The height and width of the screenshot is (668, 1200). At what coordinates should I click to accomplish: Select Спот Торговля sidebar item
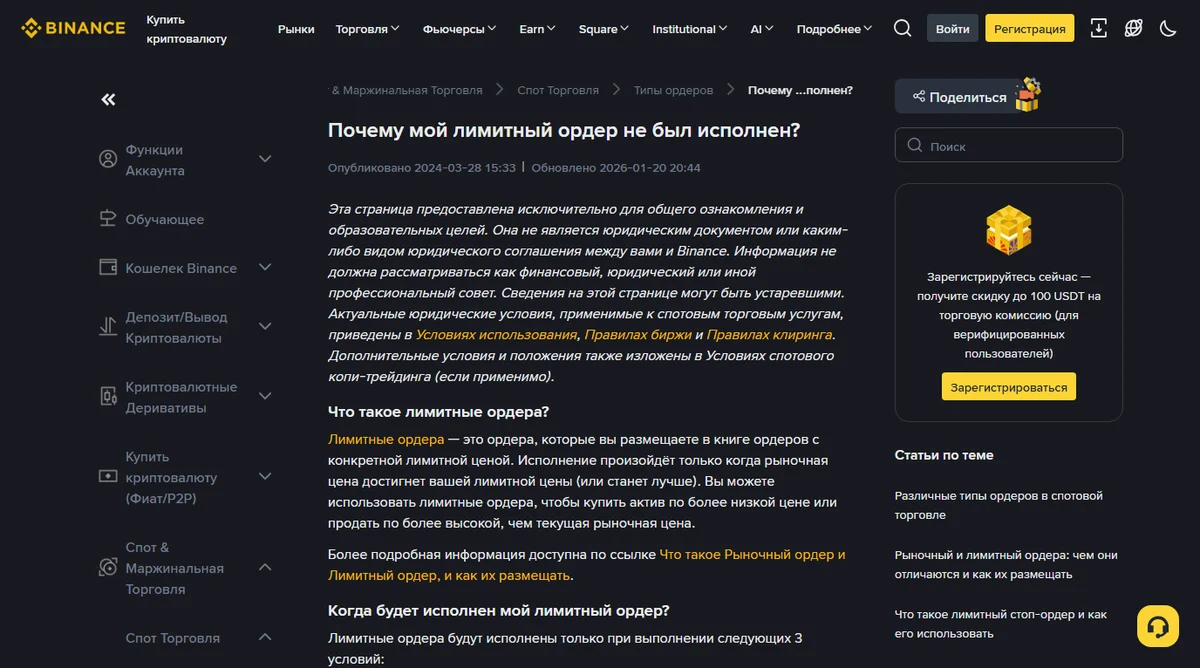tap(172, 638)
